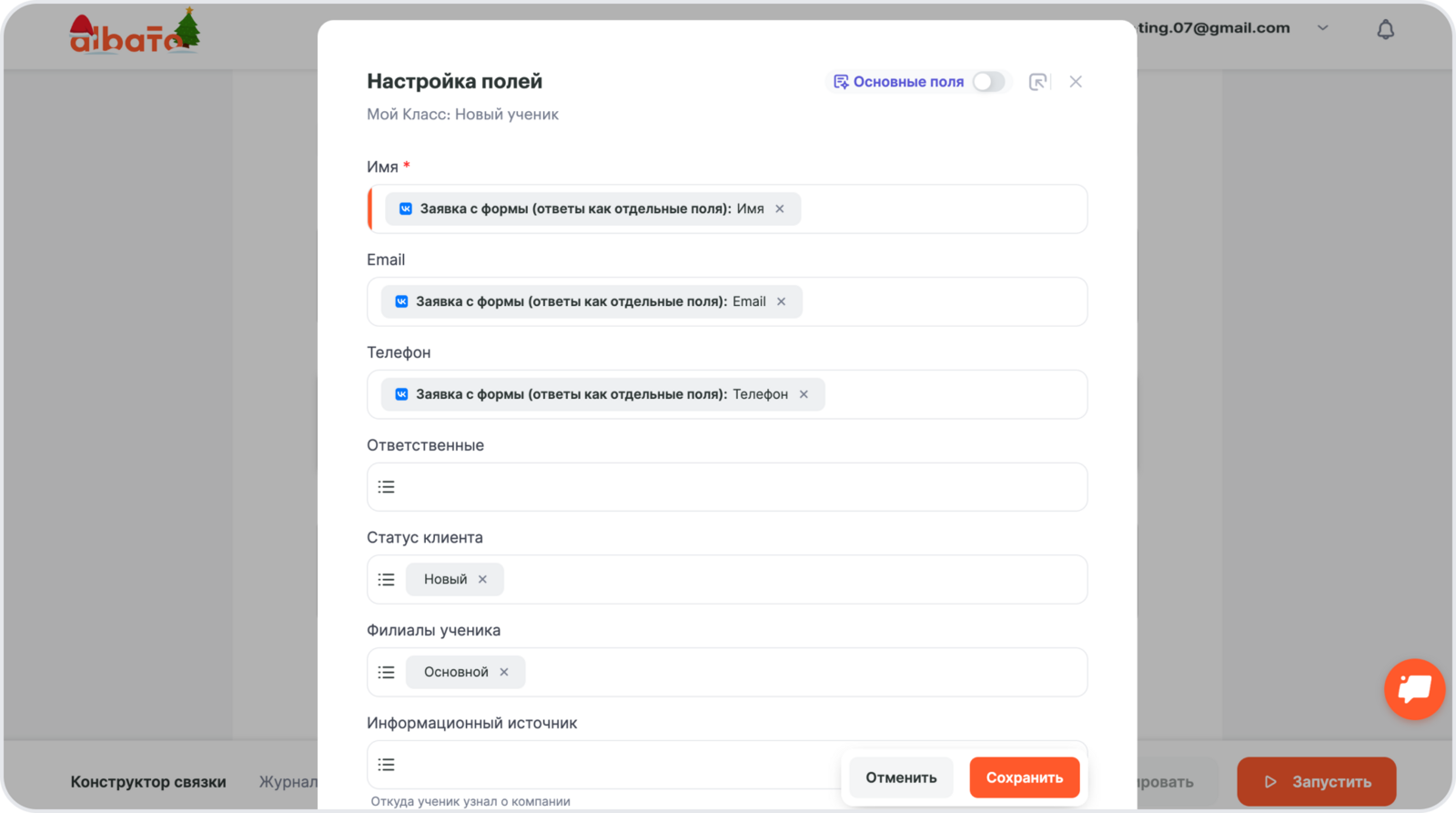Expand the account email dropdown arrow
Screen dimensions: 1456x813
[x=1323, y=28]
